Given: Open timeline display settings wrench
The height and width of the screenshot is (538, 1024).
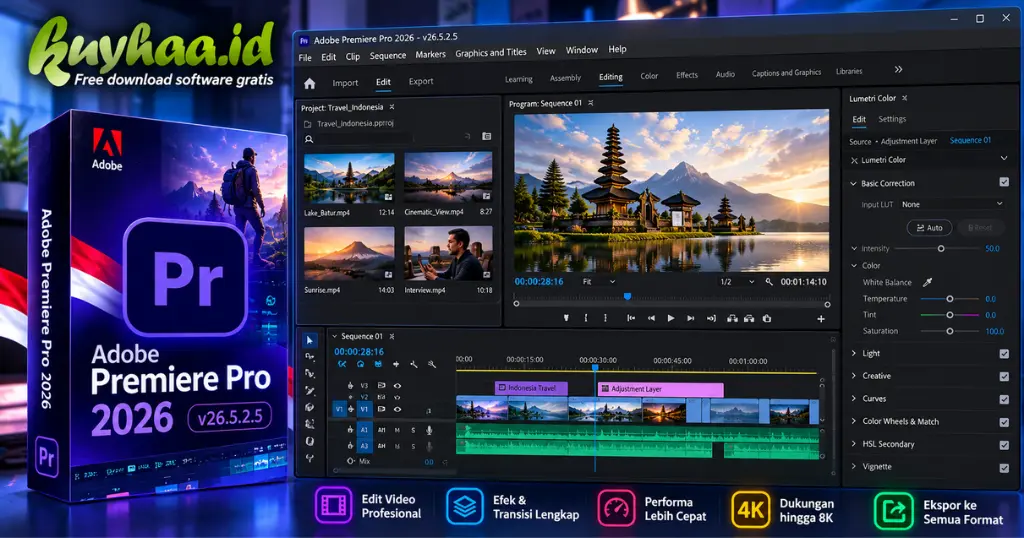Looking at the screenshot, I should click(413, 364).
